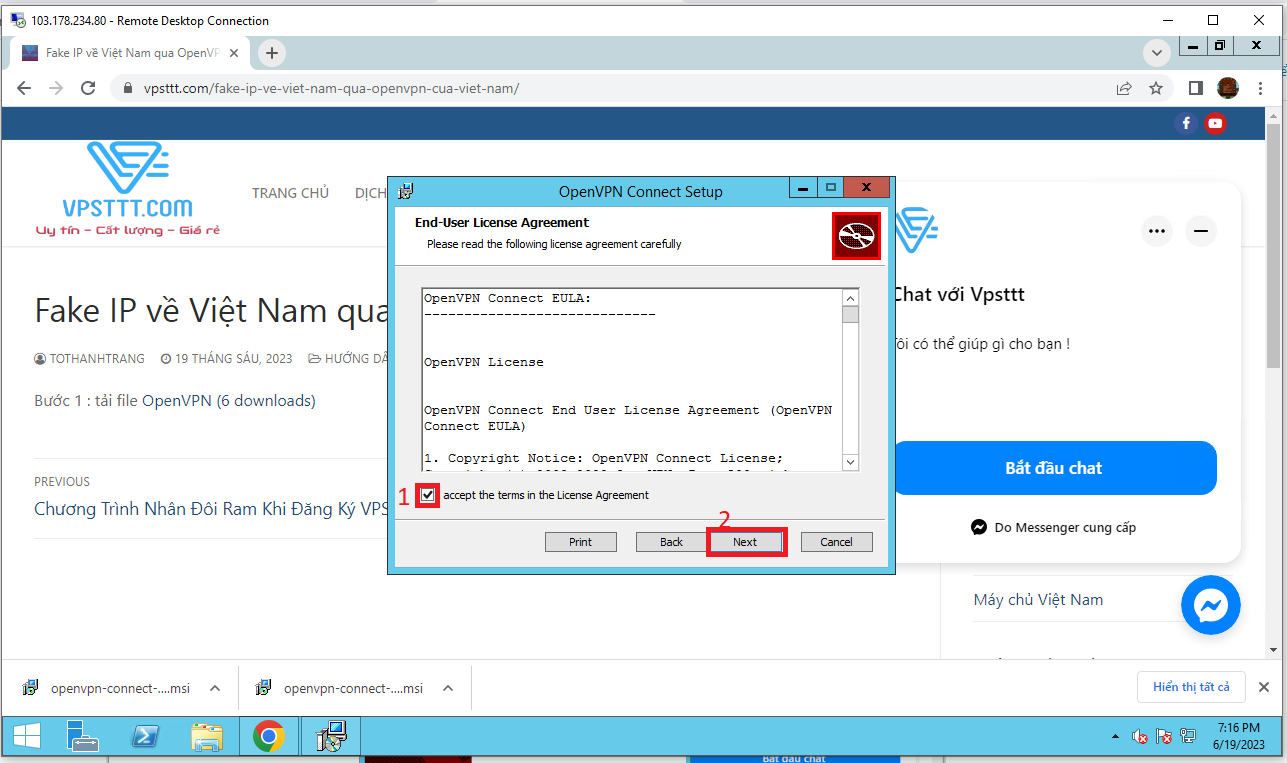Click the volume muted tray icon
This screenshot has height=763, width=1287.
[1140, 738]
